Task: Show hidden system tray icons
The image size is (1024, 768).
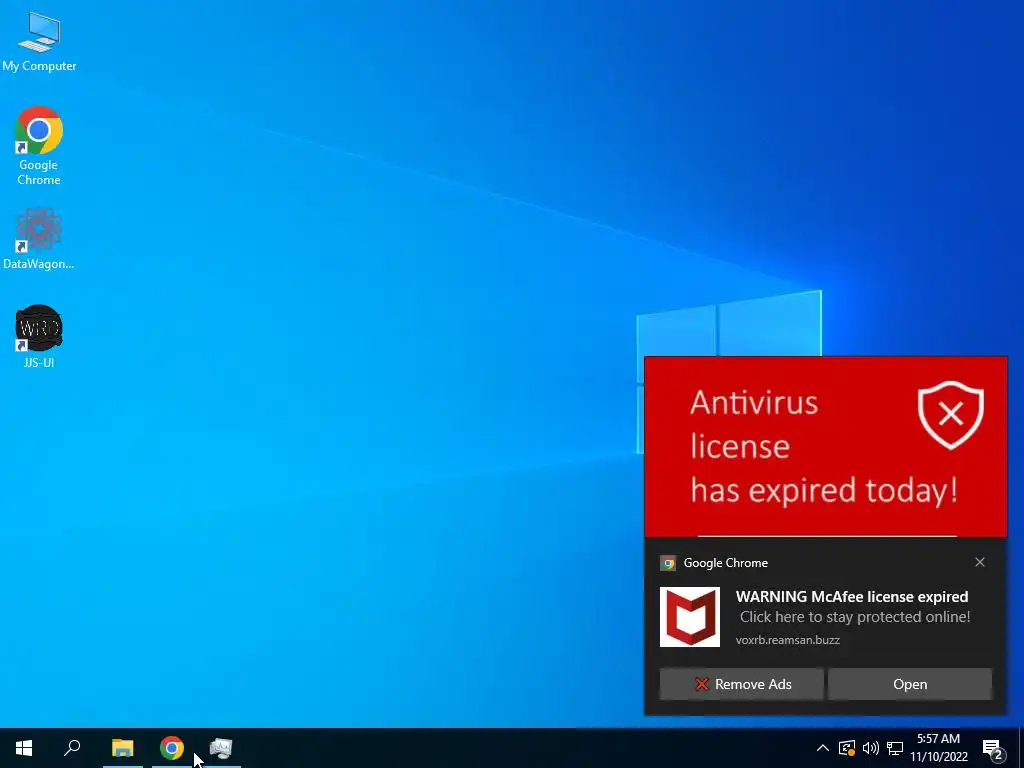Action: click(x=822, y=748)
